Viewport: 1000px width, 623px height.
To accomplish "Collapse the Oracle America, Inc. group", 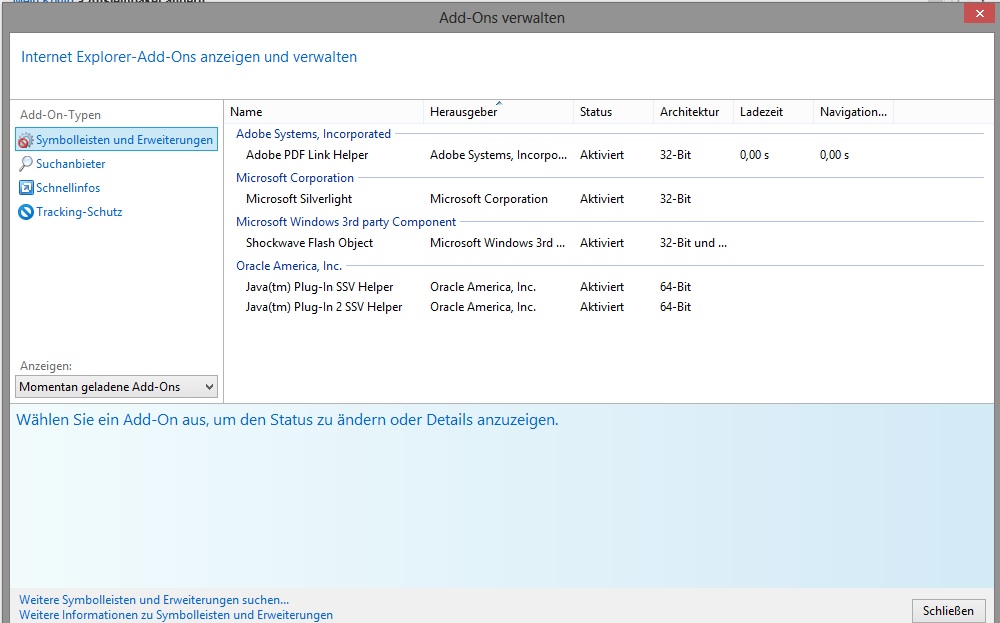I will click(x=289, y=266).
